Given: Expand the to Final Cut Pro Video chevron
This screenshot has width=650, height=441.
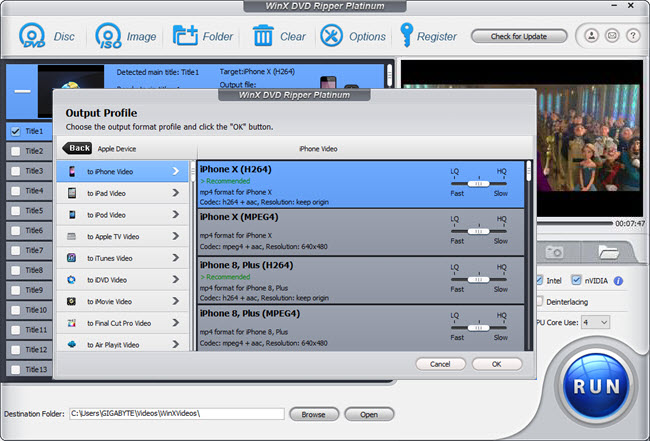Looking at the screenshot, I should click(x=176, y=323).
